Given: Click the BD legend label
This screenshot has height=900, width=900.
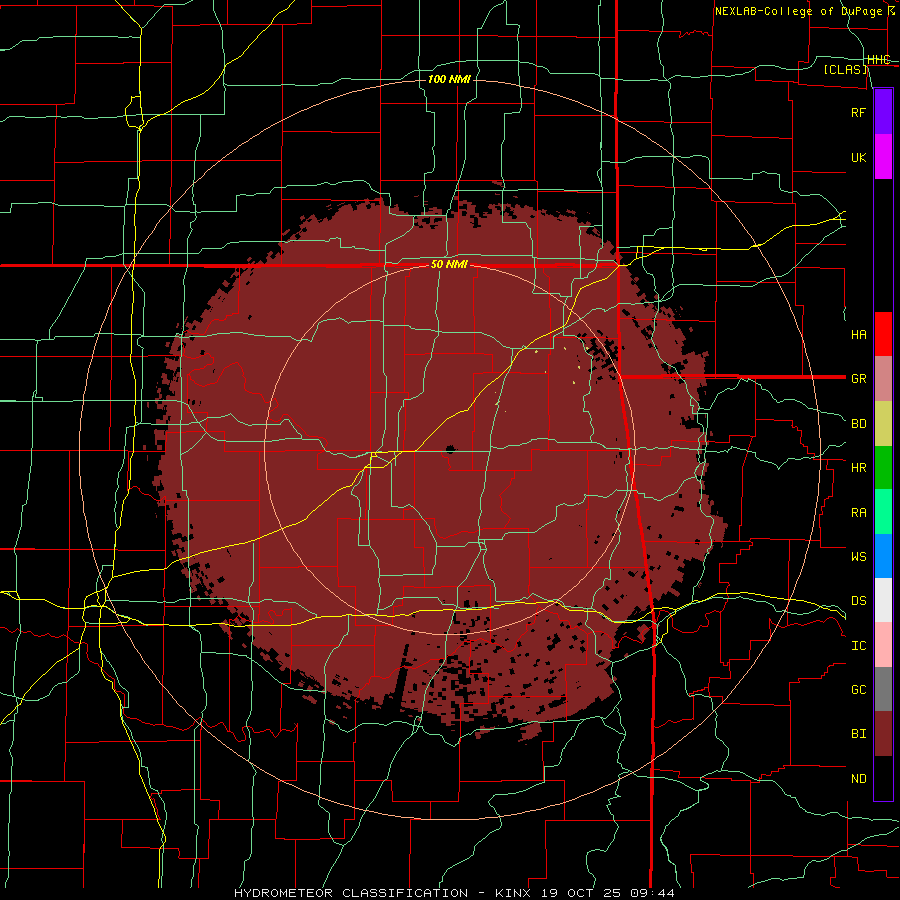Looking at the screenshot, I should coord(858,424).
